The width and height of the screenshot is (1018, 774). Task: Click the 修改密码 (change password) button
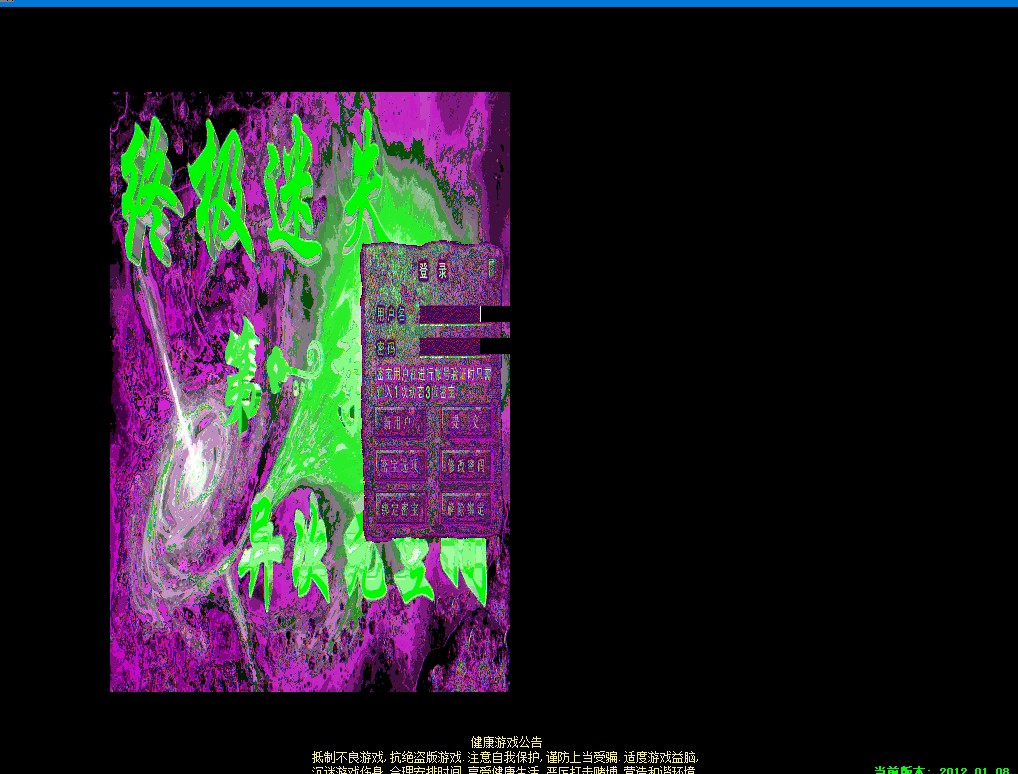click(x=467, y=465)
